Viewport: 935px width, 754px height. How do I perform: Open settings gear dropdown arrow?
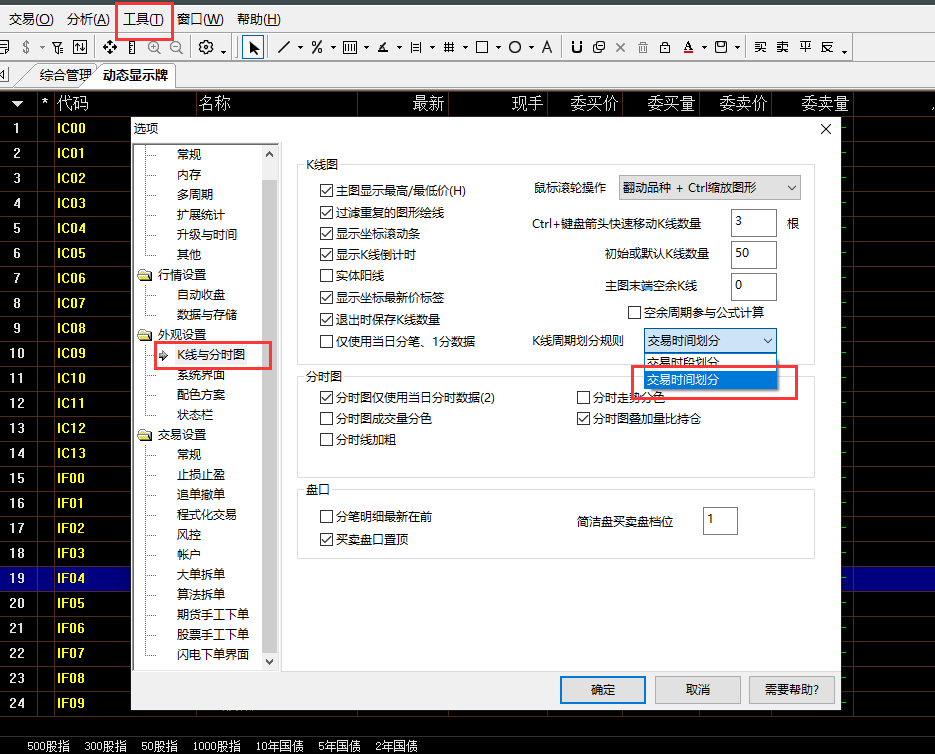pyautogui.click(x=223, y=52)
